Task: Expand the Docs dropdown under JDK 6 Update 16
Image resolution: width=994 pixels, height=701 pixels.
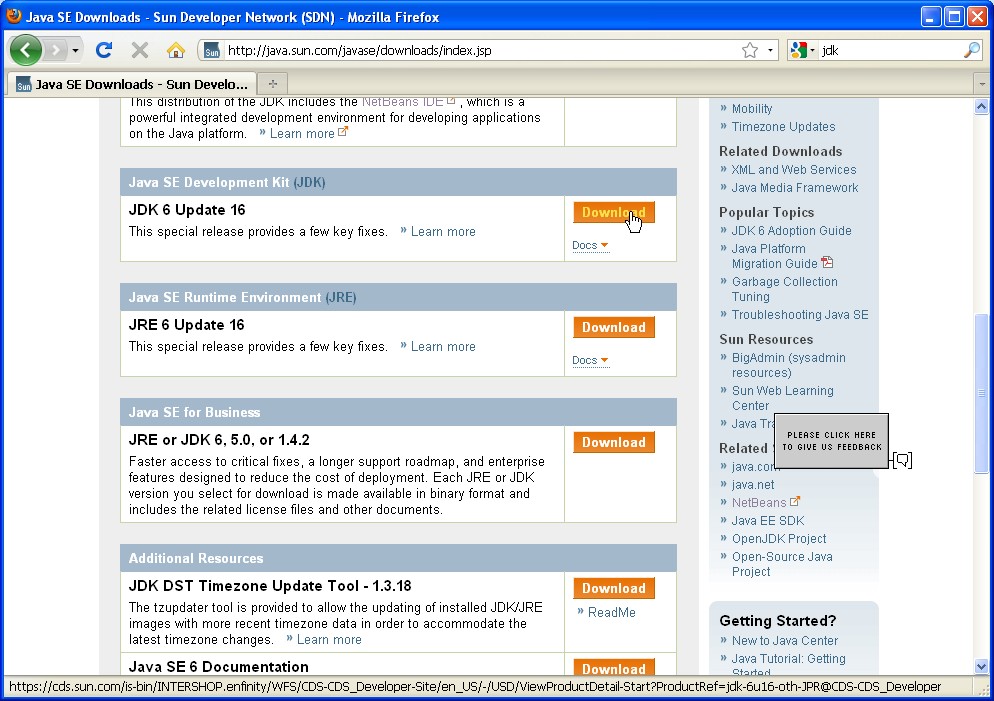Action: coord(590,246)
